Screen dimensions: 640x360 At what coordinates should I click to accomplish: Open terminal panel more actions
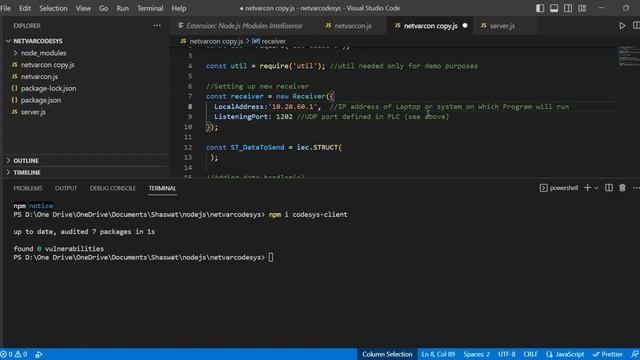coord(636,188)
